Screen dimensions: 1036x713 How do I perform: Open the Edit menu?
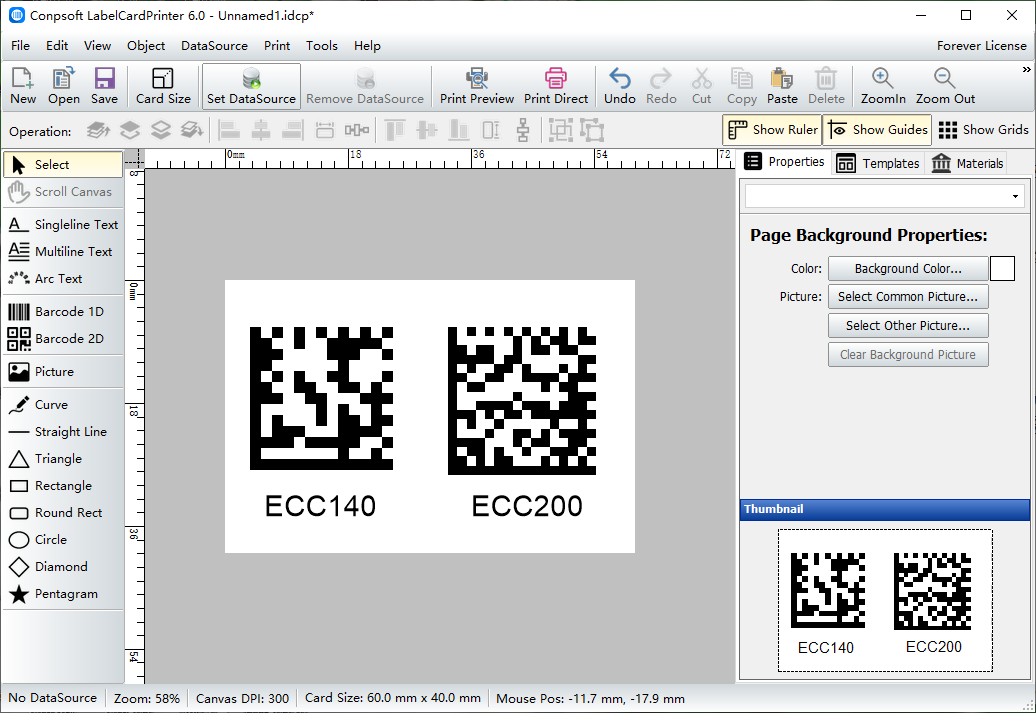57,46
